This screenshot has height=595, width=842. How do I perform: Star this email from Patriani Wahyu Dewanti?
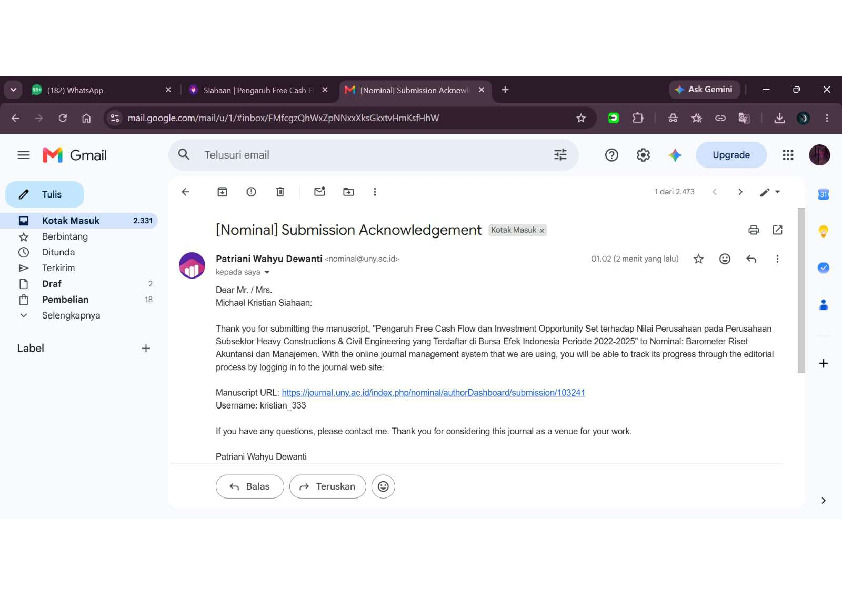point(698,259)
